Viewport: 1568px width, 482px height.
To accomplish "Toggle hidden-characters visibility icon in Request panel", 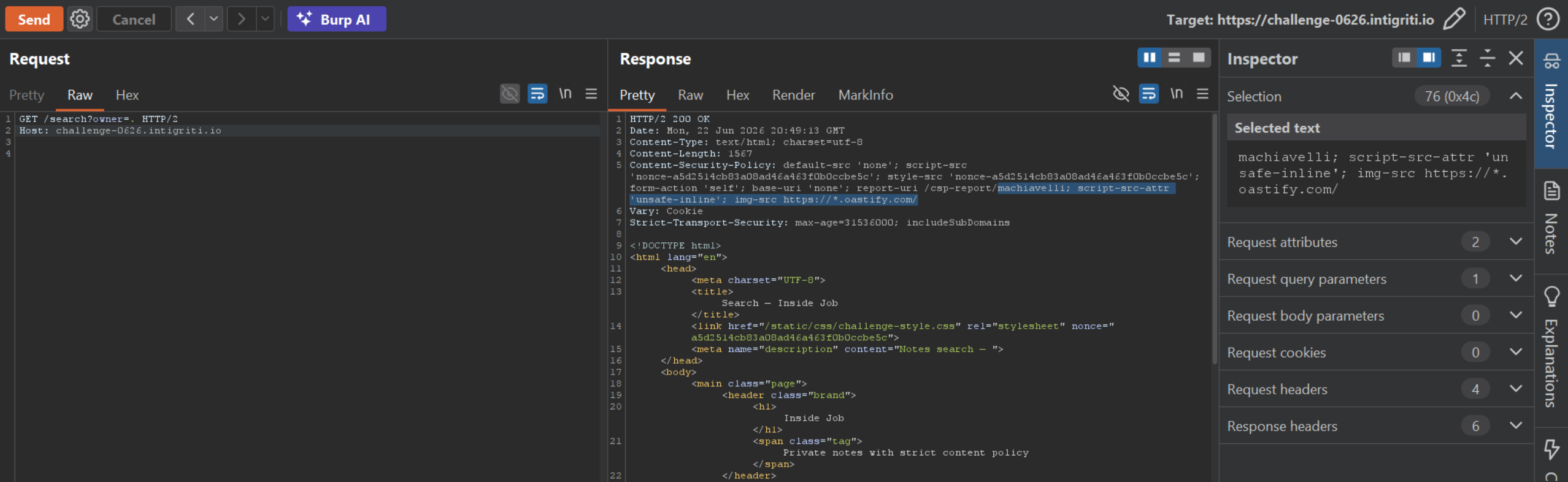I will click(509, 94).
